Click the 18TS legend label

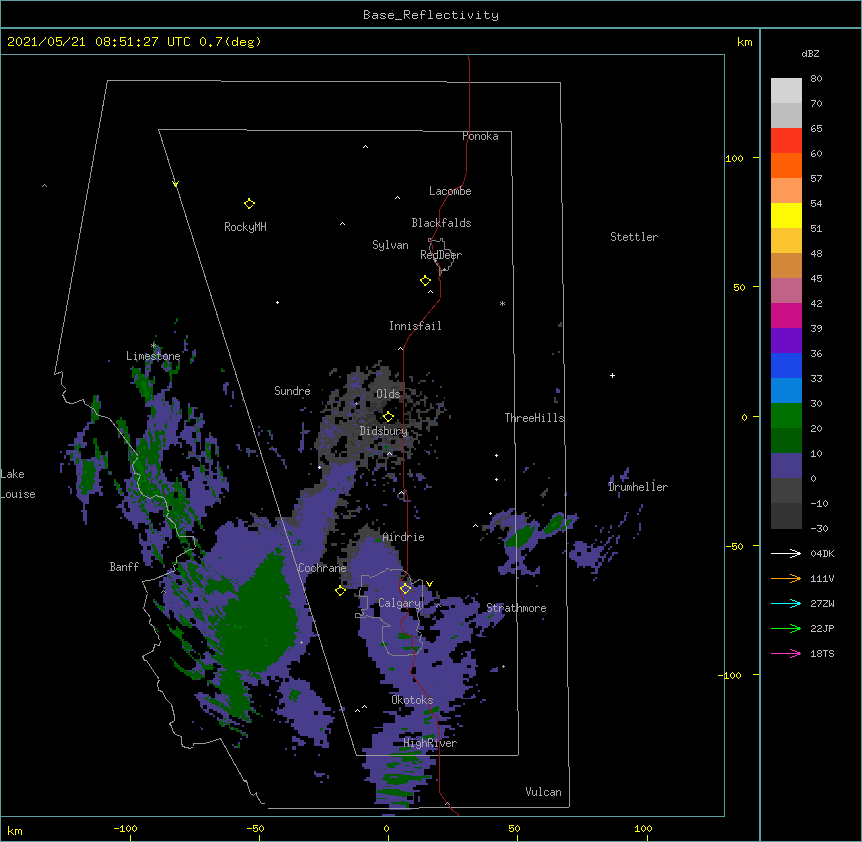(x=822, y=653)
